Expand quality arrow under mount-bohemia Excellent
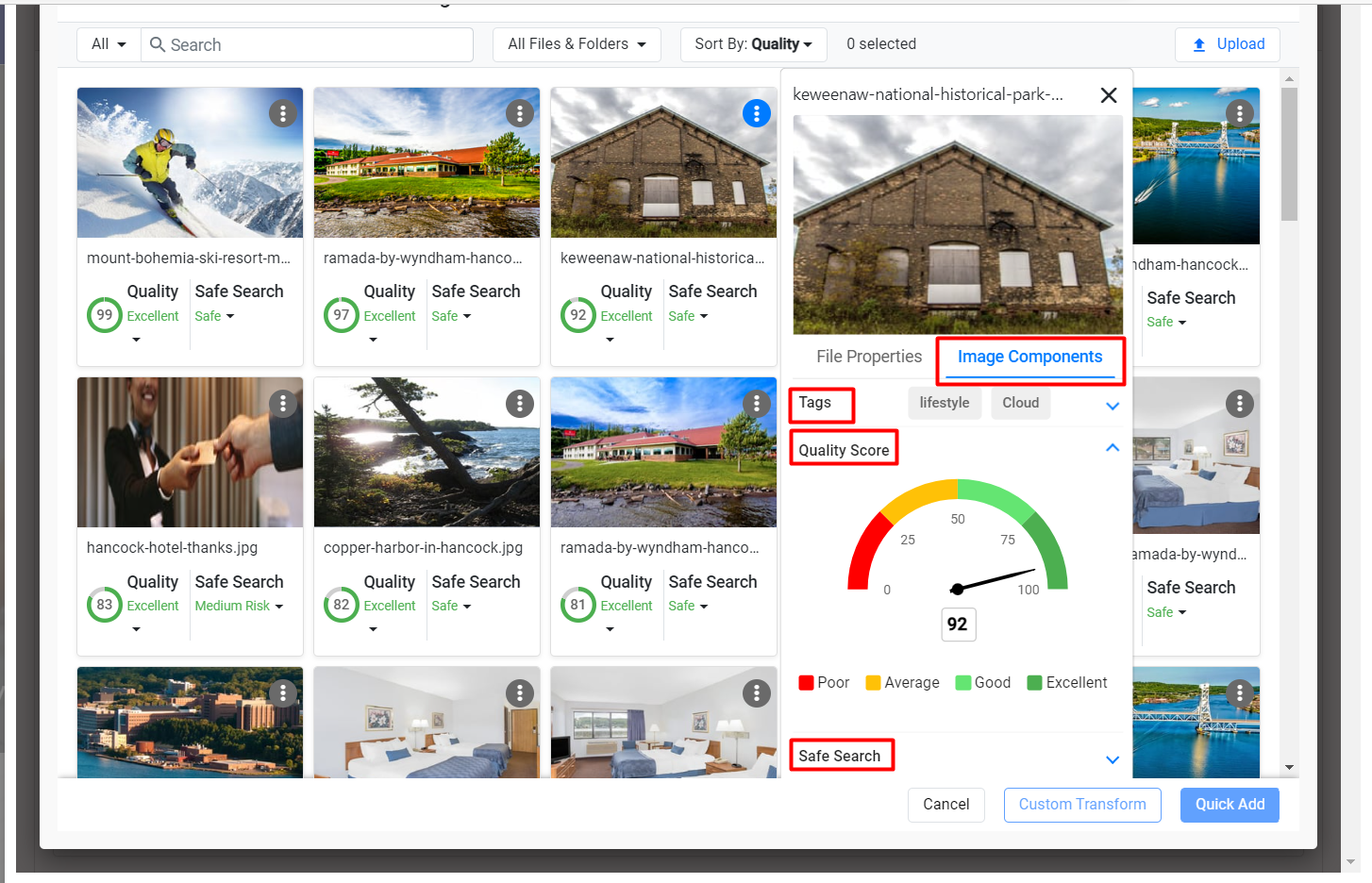 [136, 340]
